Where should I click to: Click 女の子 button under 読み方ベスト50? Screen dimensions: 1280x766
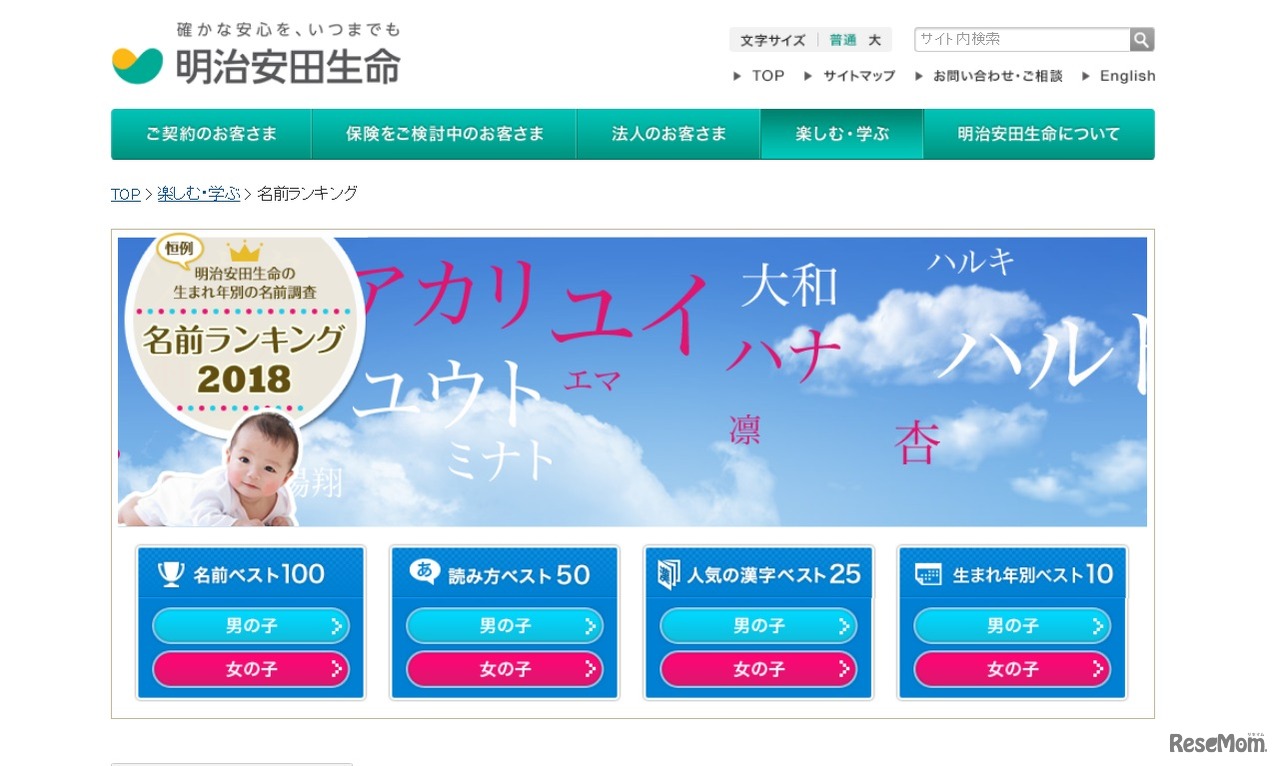505,669
